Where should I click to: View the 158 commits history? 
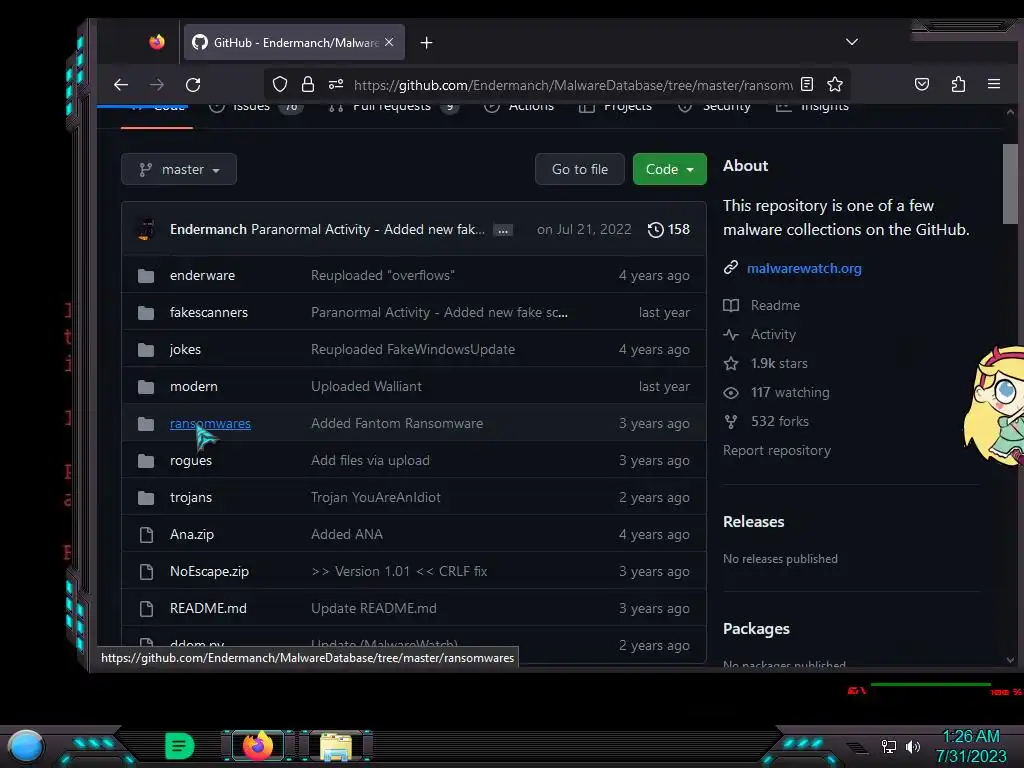[669, 229]
